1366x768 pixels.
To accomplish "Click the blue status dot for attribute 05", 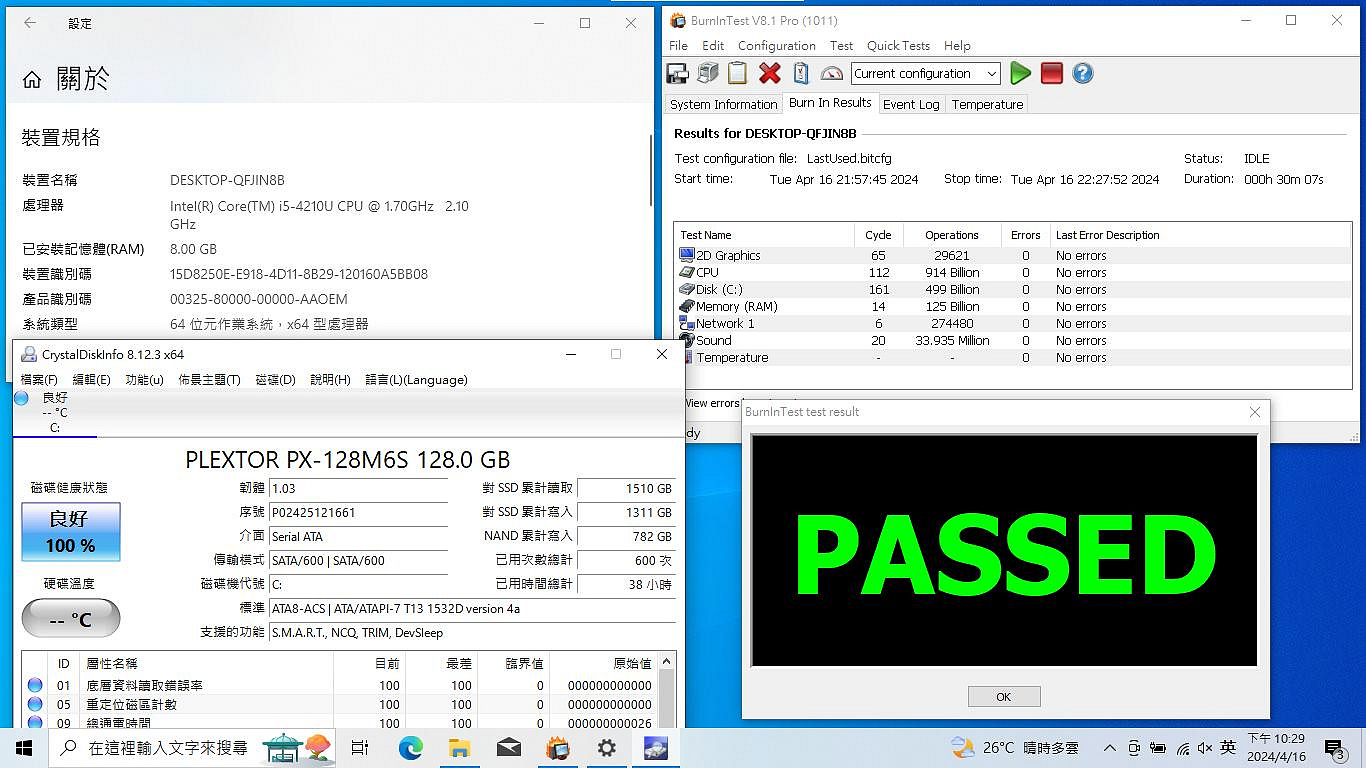I will click(35, 704).
